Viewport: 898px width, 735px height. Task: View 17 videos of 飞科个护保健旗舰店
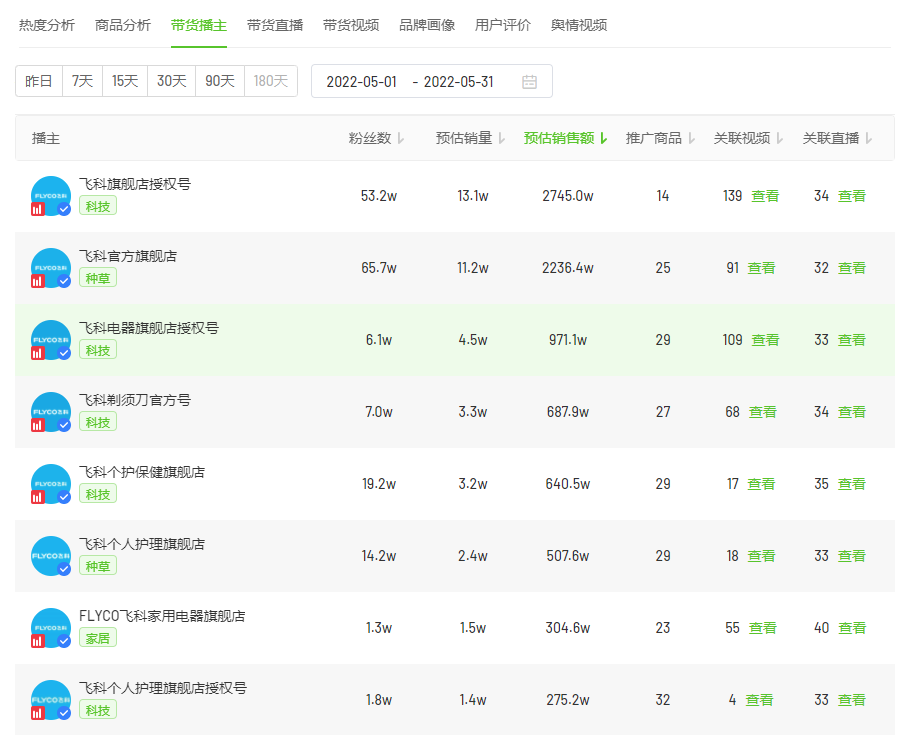(x=761, y=484)
